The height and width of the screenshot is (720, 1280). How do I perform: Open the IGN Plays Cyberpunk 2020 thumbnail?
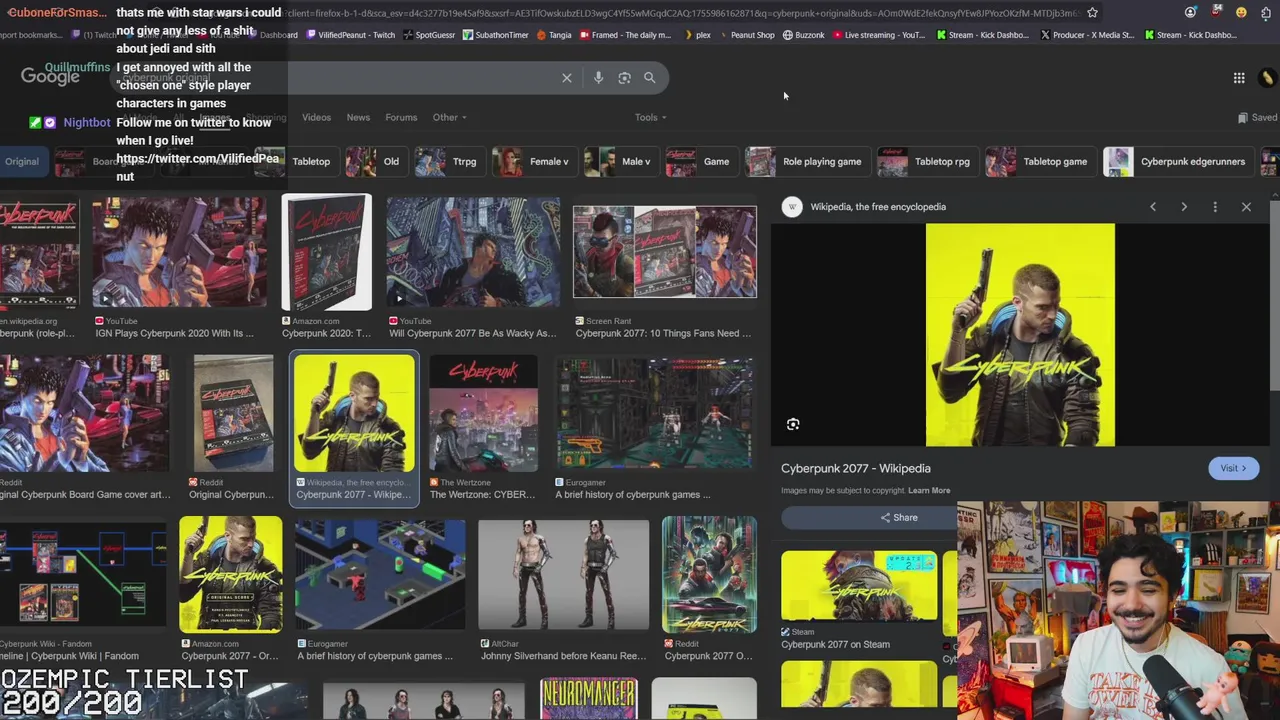tap(180, 252)
